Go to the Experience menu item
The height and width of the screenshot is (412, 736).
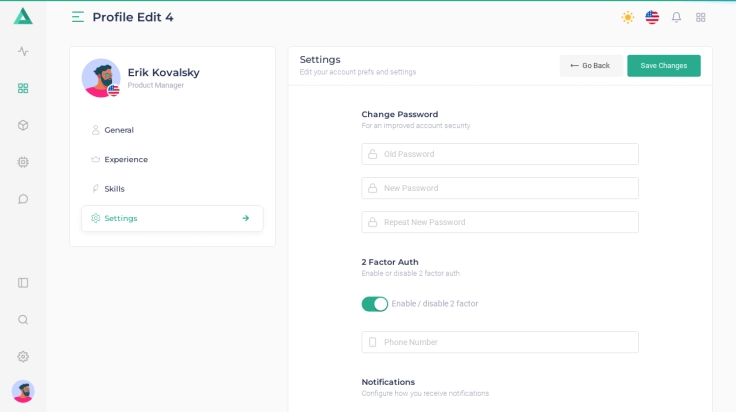pos(126,159)
